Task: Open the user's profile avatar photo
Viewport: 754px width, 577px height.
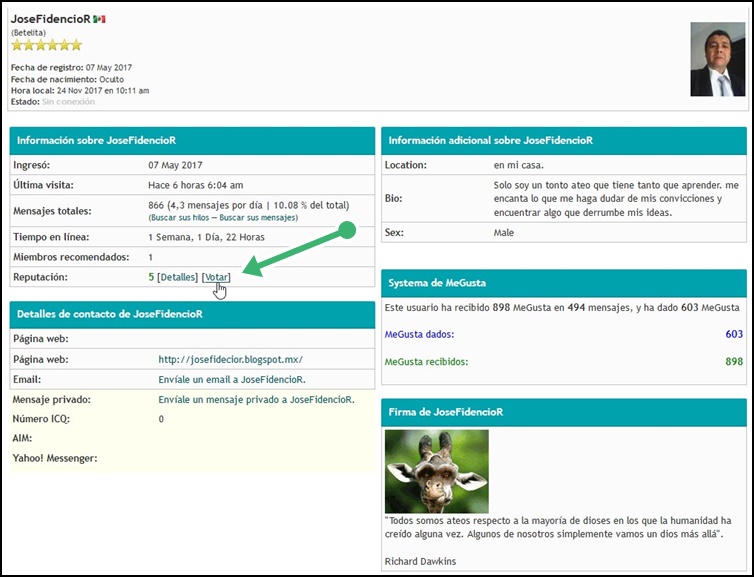Action: [717, 59]
